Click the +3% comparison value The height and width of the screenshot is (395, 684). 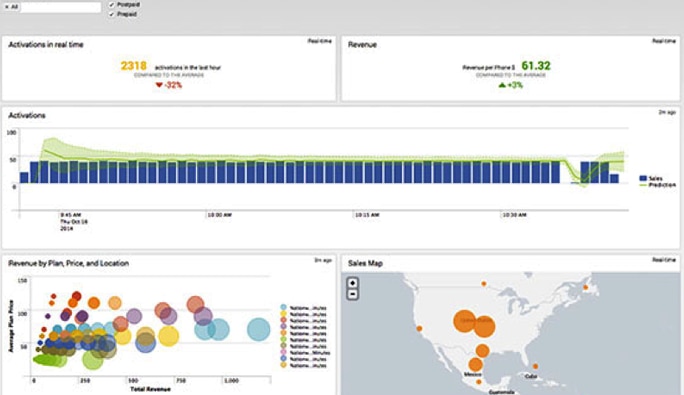pyautogui.click(x=515, y=85)
